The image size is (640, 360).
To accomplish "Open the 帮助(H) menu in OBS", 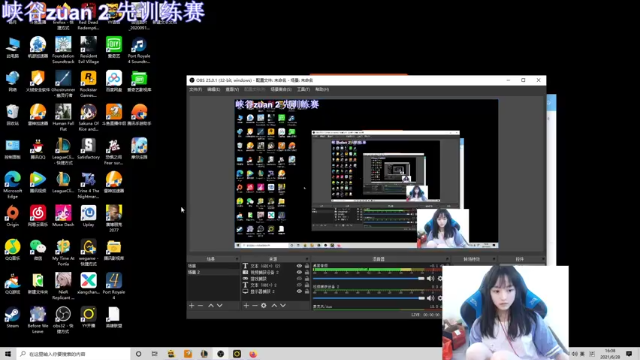I will pos(322,89).
